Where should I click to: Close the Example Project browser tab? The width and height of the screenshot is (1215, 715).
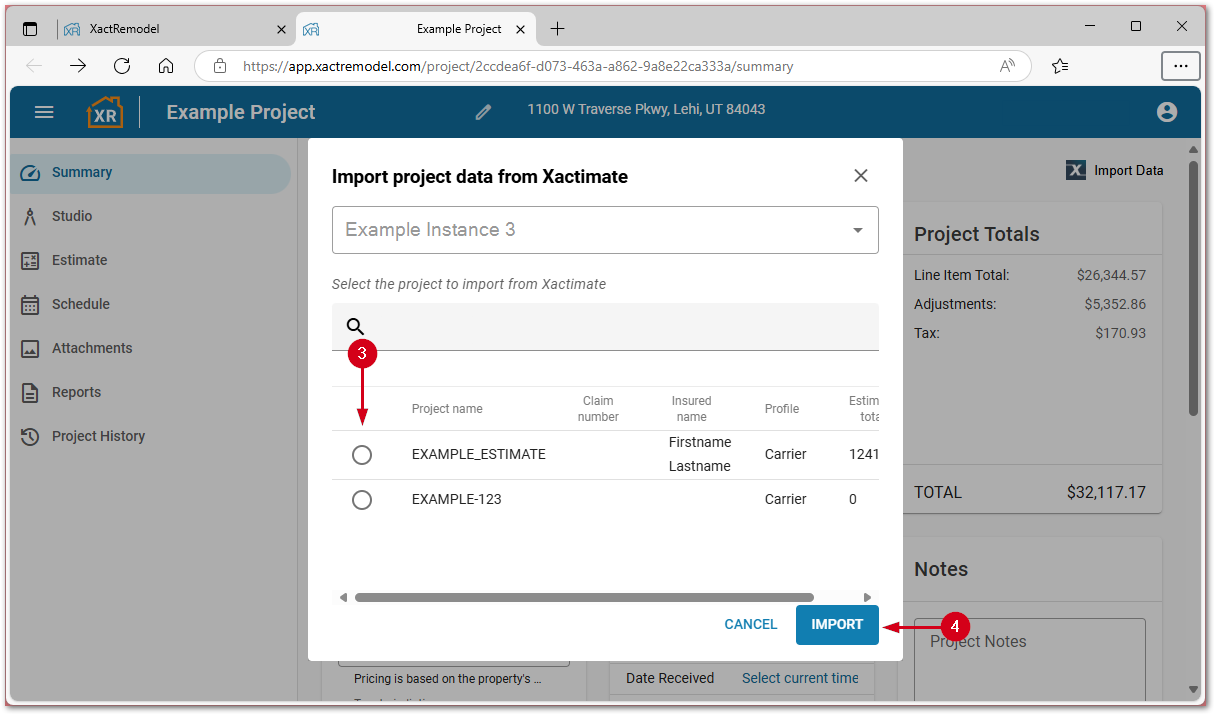520,29
